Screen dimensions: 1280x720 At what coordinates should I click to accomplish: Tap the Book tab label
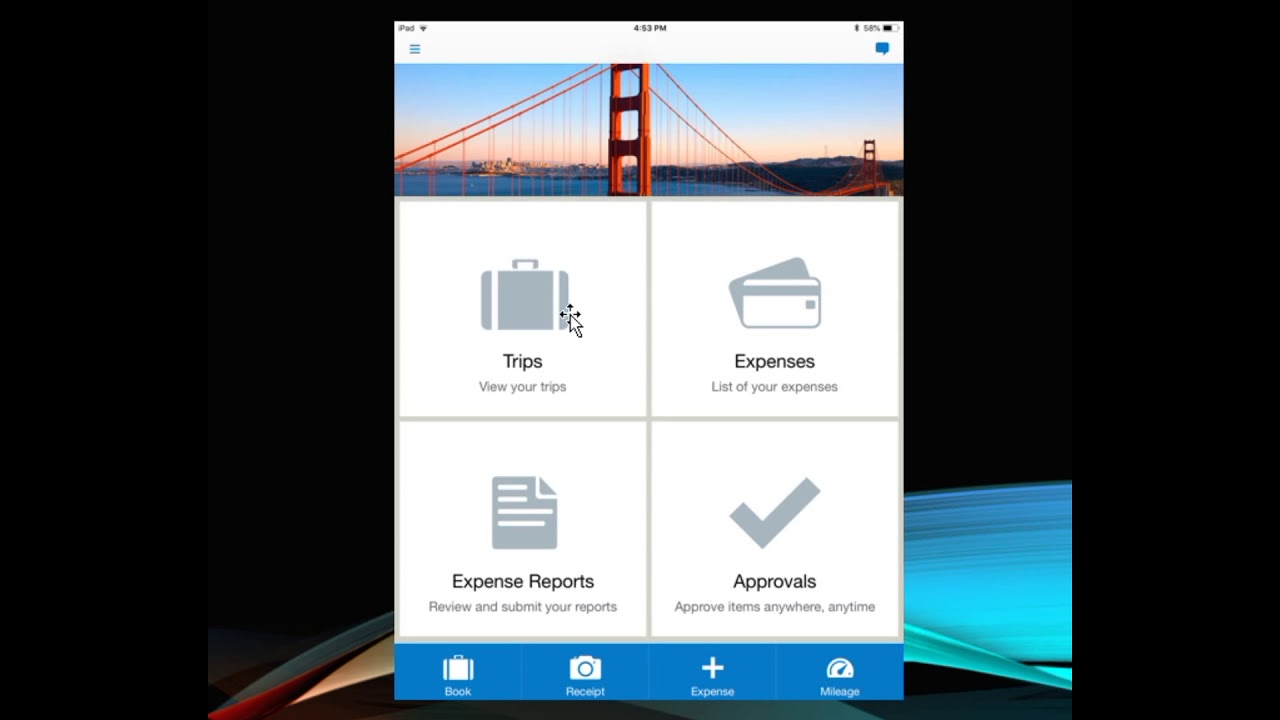point(458,691)
